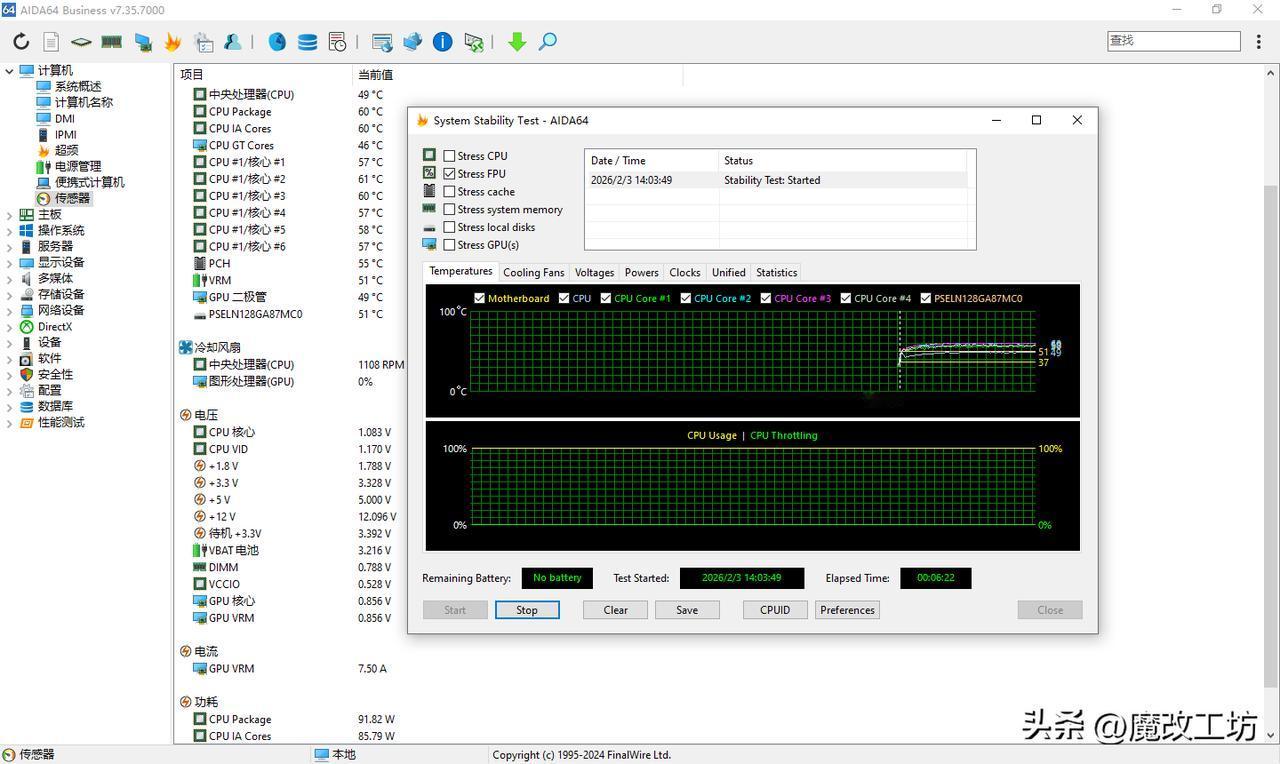
Task: Toggle CPU Core #4 graph legend checkbox
Action: [846, 298]
